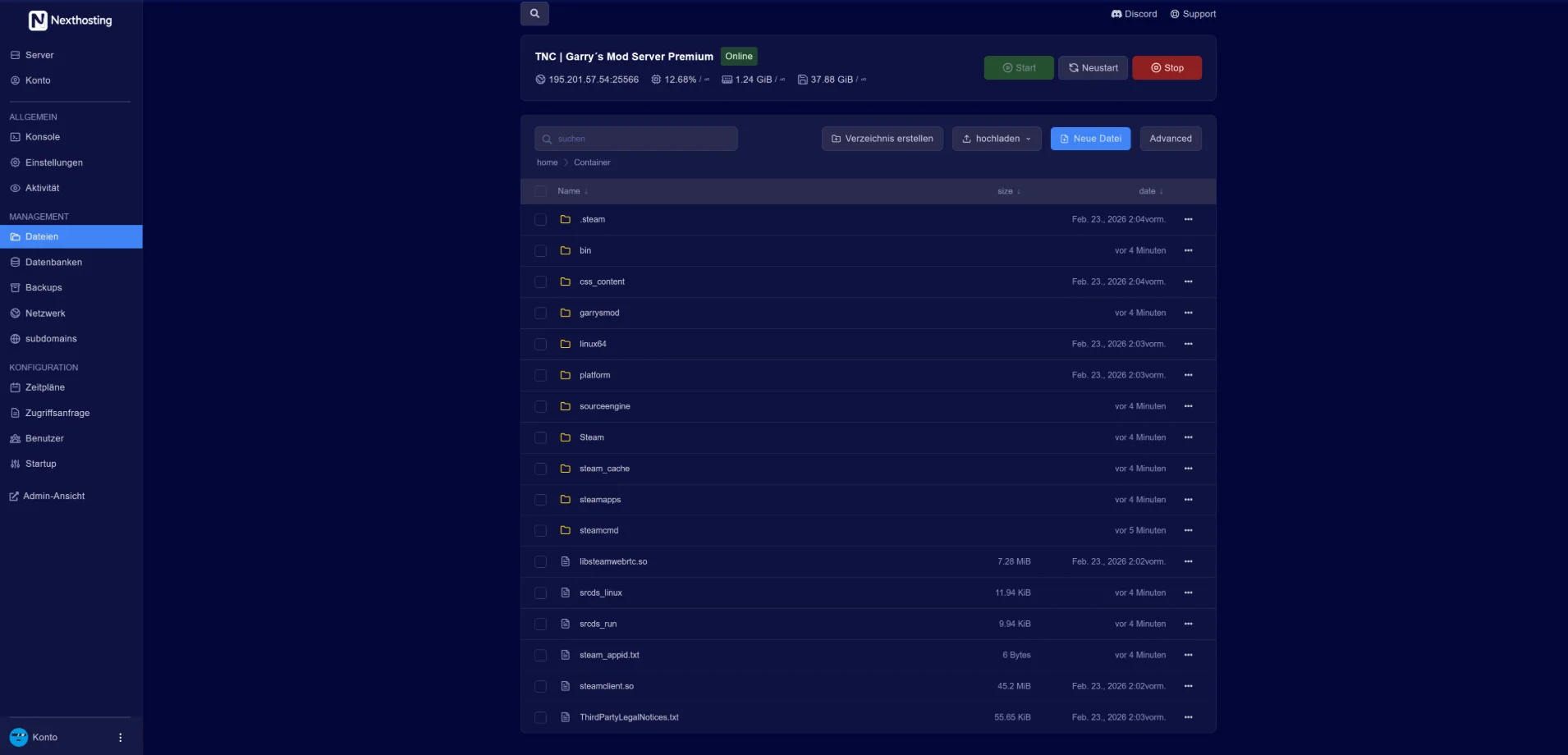Open the hochladen upload dropdown
This screenshot has width=1568, height=755.
(x=997, y=139)
